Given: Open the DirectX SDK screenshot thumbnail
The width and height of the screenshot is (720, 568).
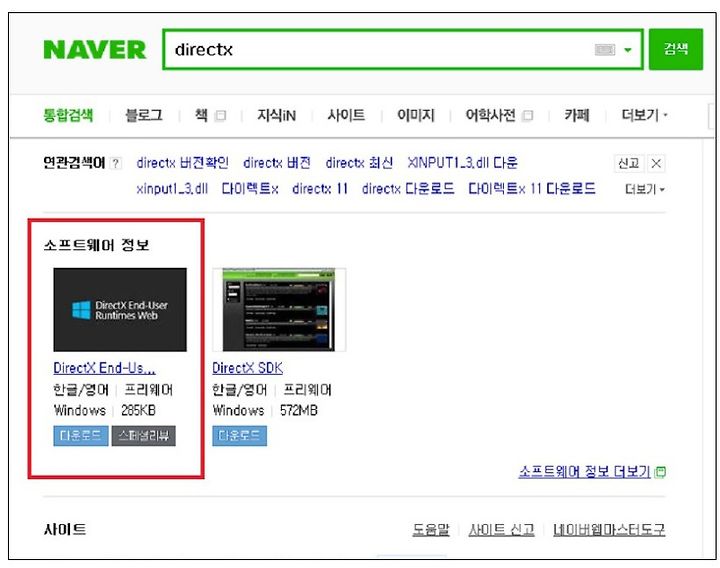Looking at the screenshot, I should [279, 309].
